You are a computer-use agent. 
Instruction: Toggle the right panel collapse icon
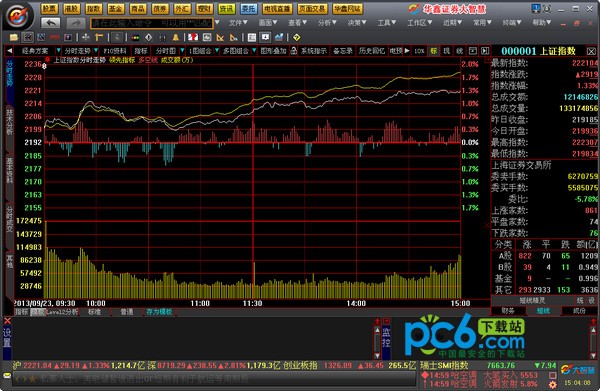485,51
